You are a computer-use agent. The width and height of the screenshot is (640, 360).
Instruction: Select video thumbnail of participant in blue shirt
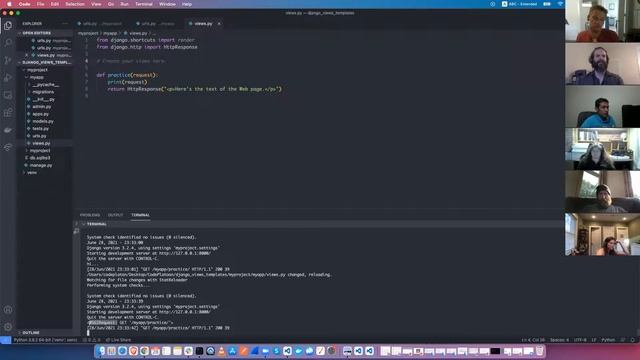point(602,107)
